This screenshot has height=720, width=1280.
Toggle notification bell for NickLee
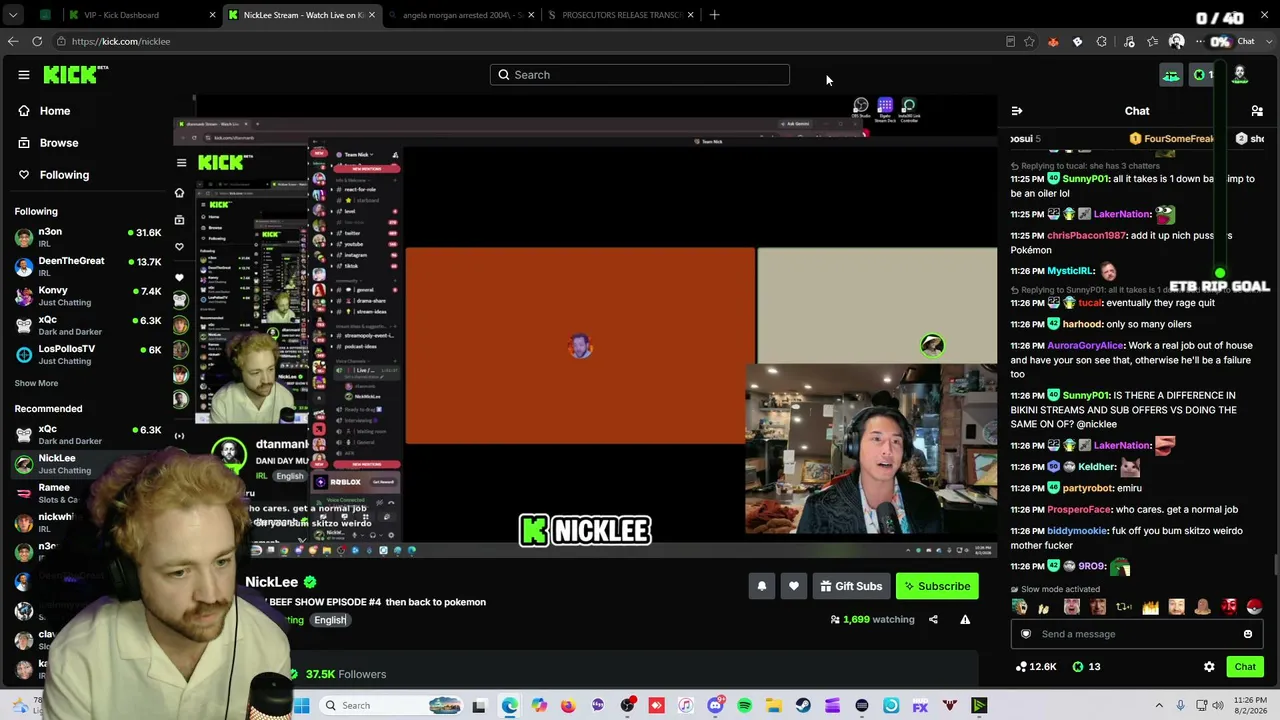(x=762, y=587)
